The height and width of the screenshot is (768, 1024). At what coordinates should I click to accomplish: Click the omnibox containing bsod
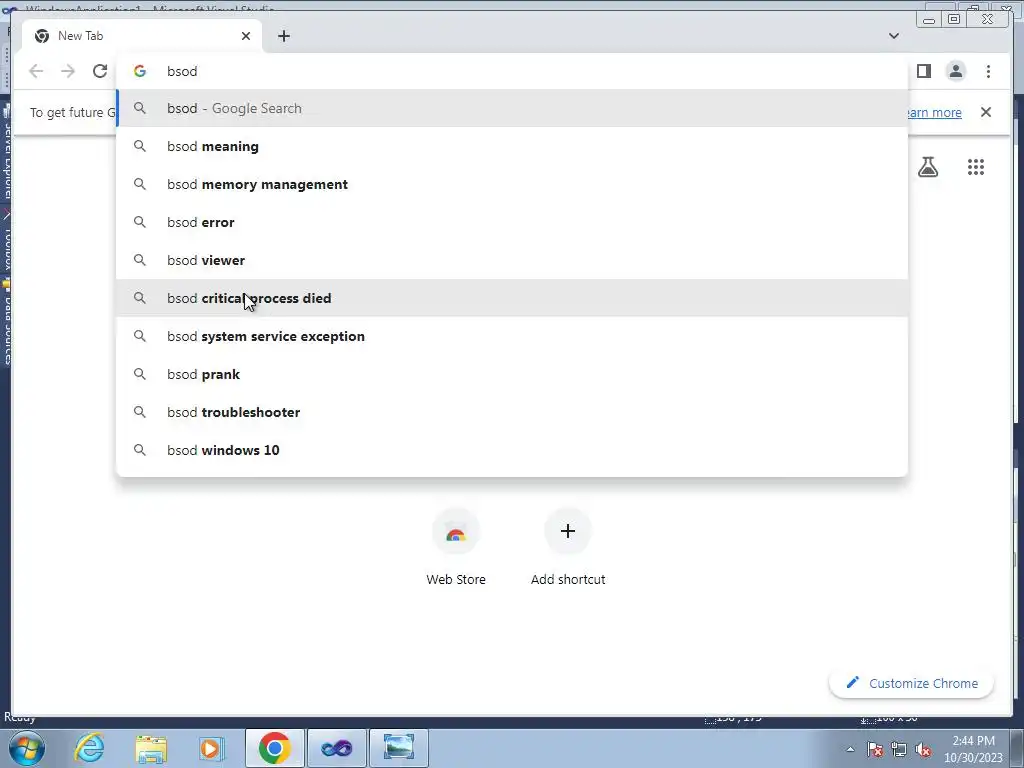[x=512, y=71]
